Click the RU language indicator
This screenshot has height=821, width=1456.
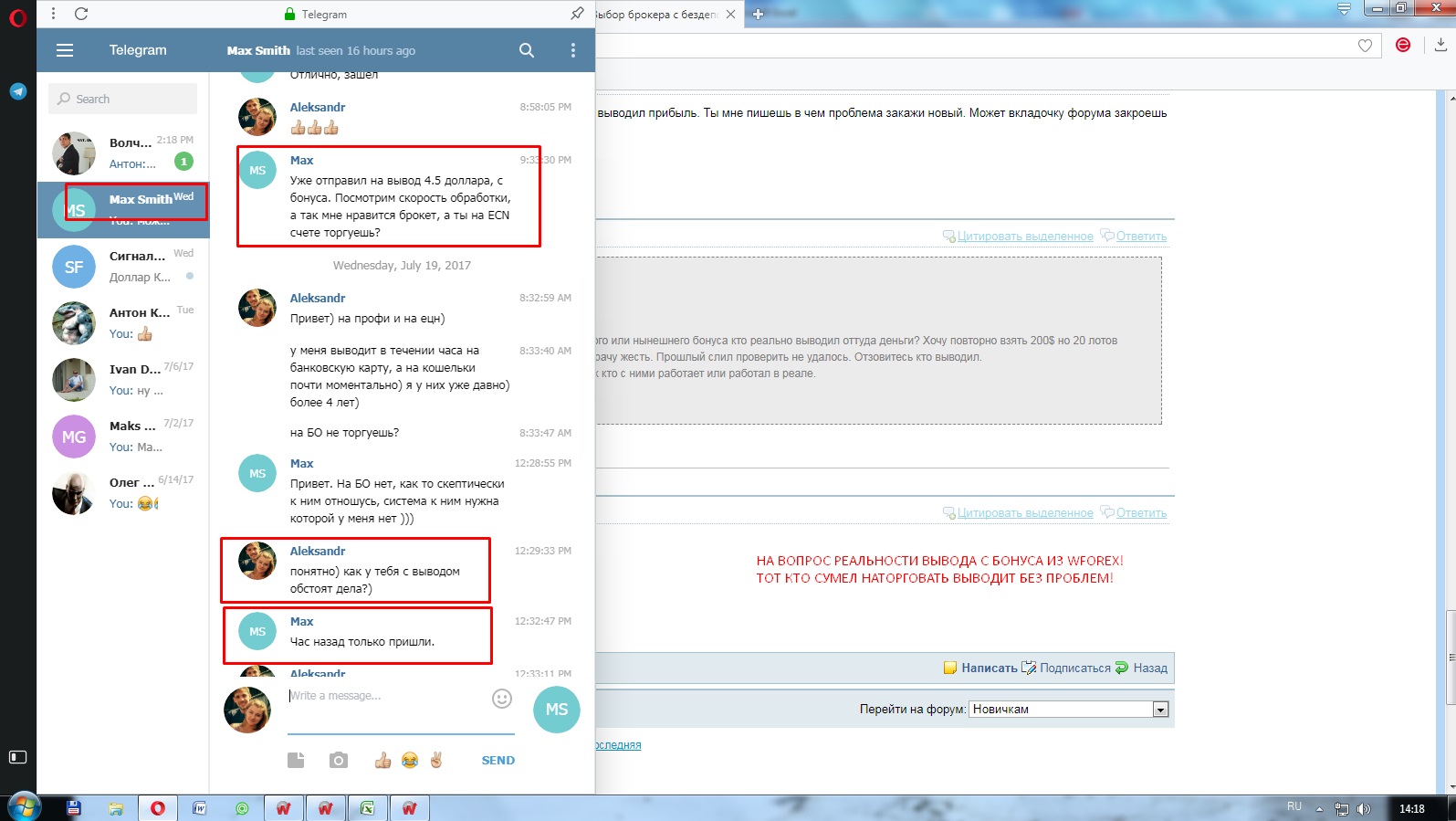pos(1294,806)
